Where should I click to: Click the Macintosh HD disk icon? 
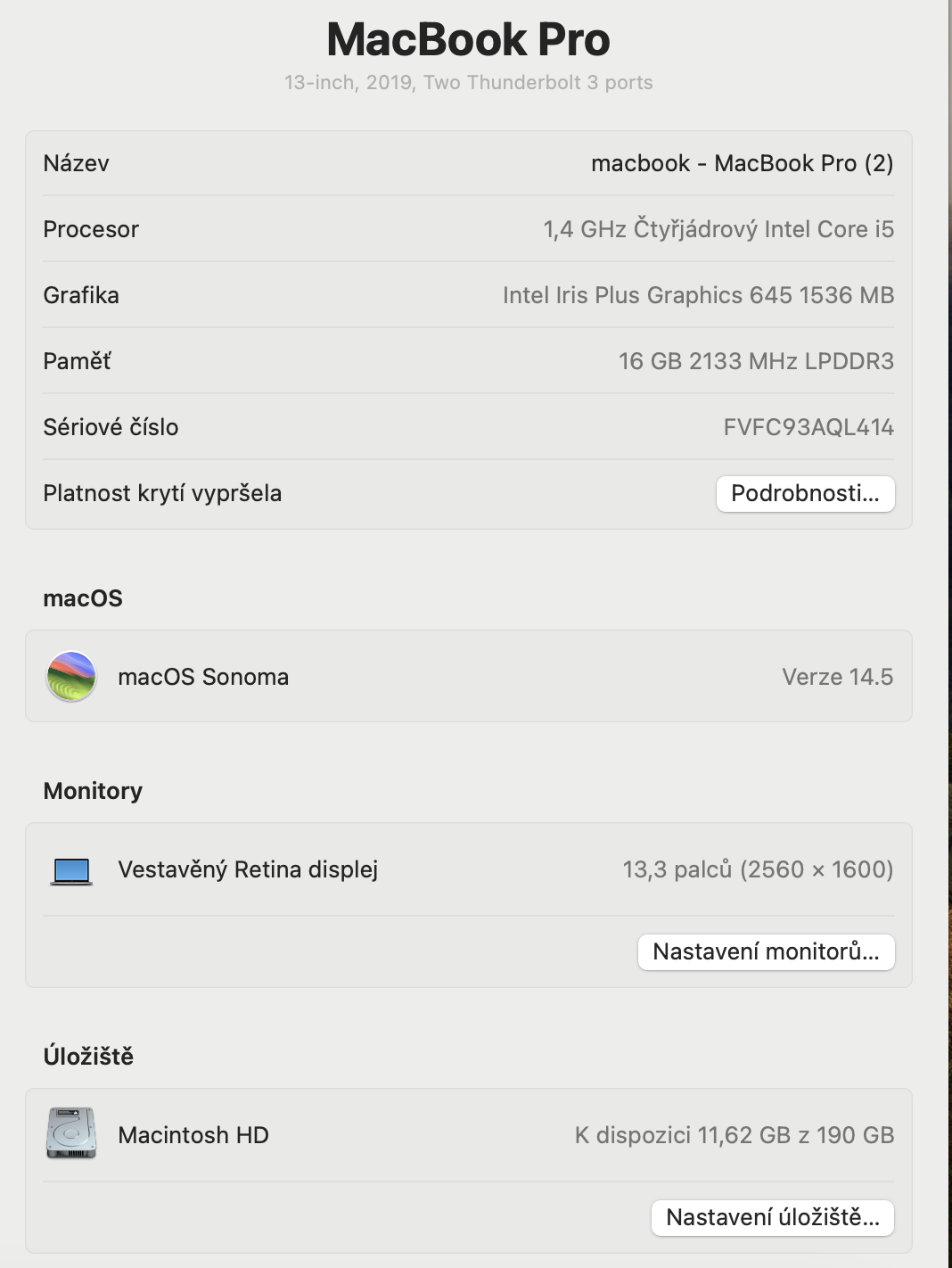pos(71,1134)
